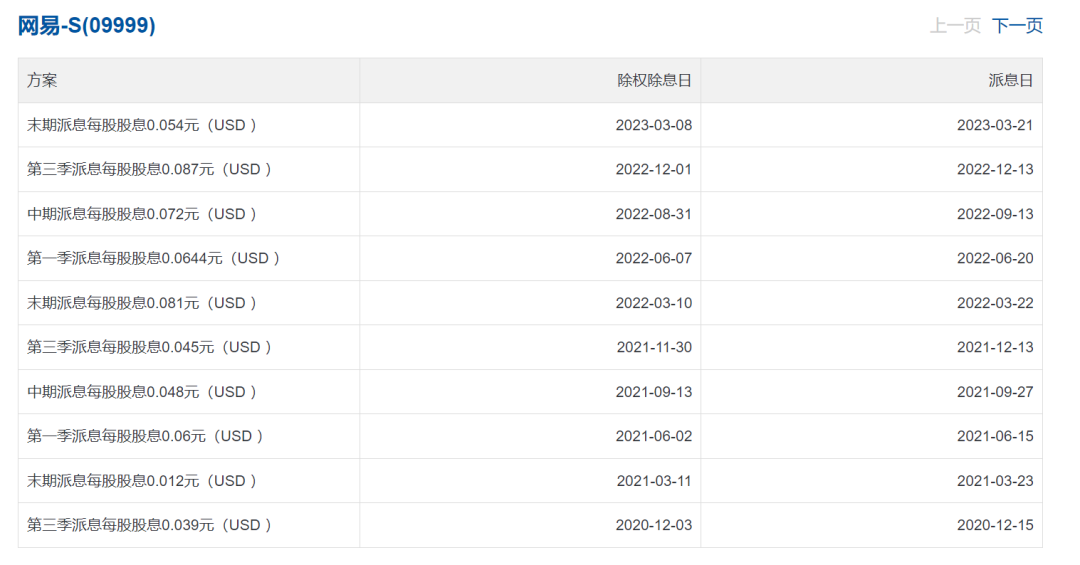The height and width of the screenshot is (565, 1080).
Task: Click the 上一页 previous page link
Action: [955, 26]
